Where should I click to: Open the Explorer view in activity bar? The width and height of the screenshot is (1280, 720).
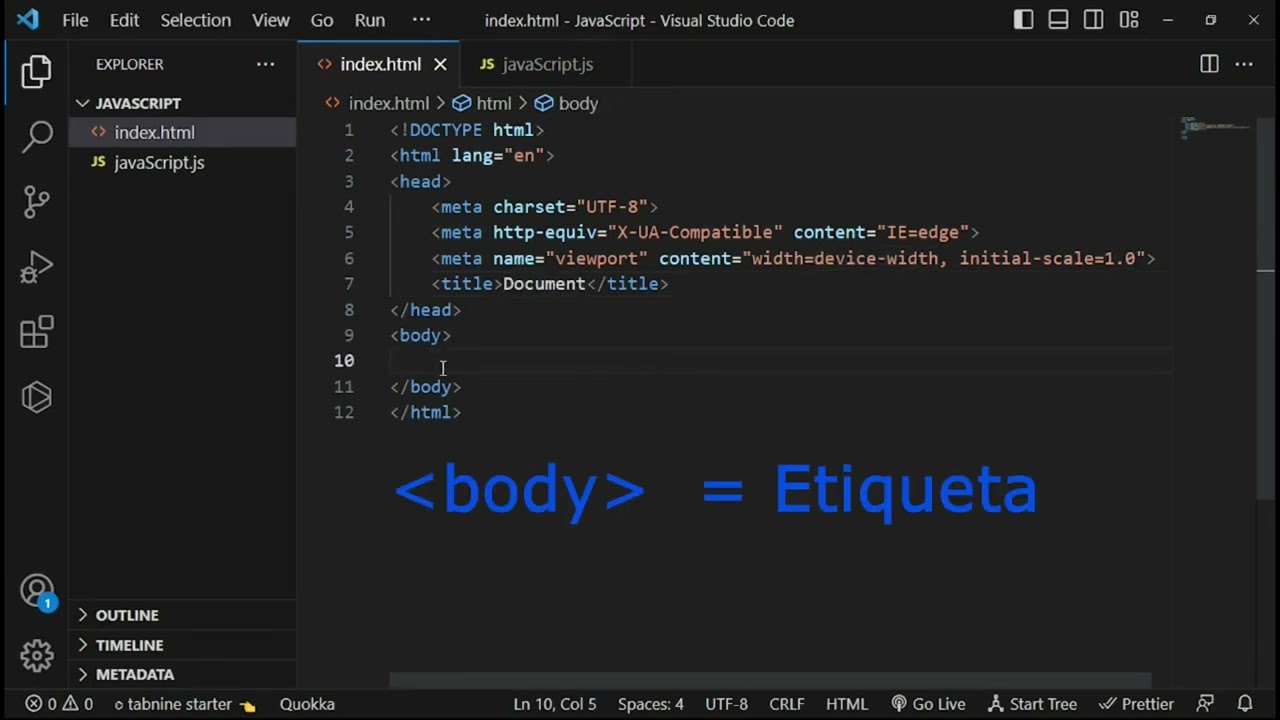pos(37,71)
